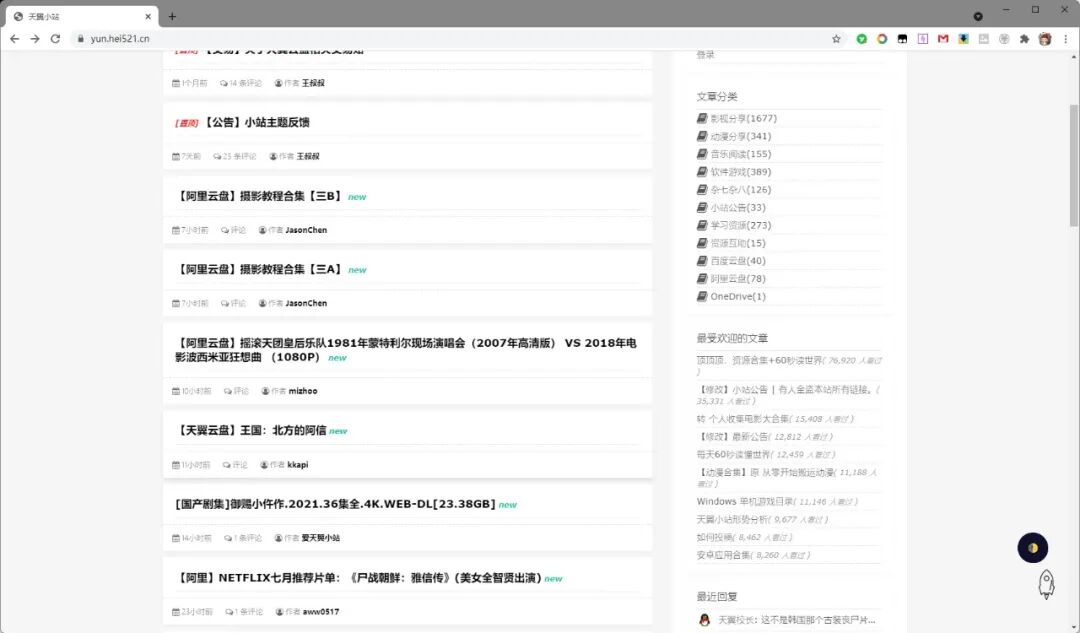
Task: Open the 登录 link in the sidebar
Action: tap(703, 53)
